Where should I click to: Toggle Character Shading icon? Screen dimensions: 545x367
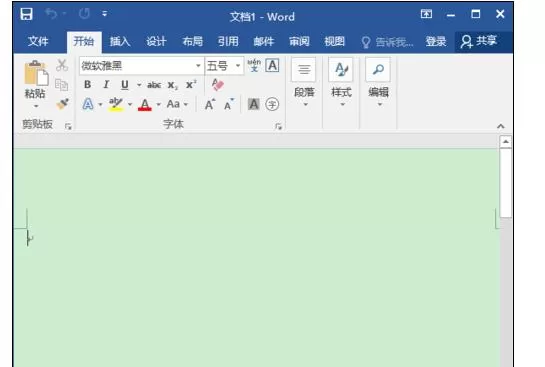coord(253,104)
